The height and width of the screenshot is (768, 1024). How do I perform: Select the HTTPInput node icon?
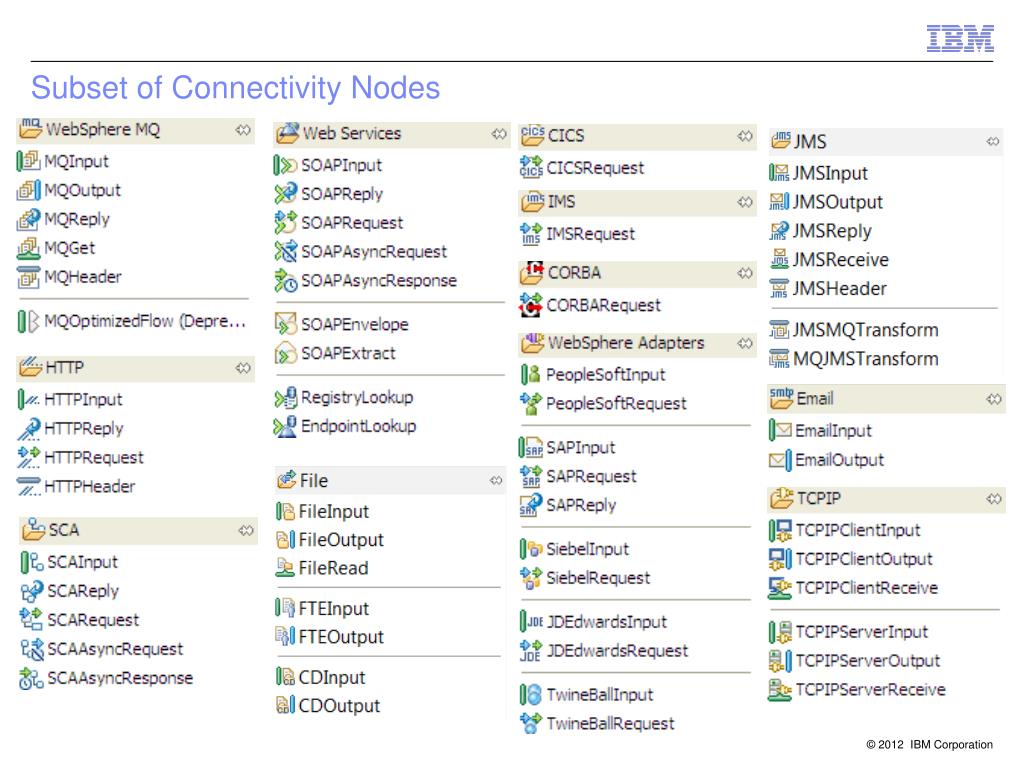(x=28, y=399)
